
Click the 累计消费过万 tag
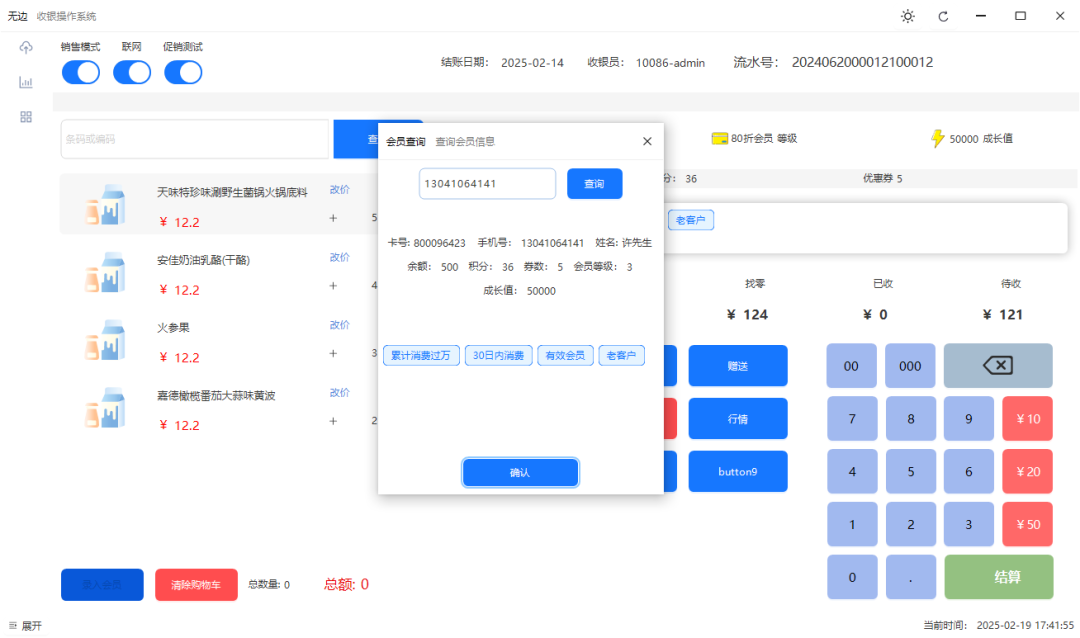point(421,356)
